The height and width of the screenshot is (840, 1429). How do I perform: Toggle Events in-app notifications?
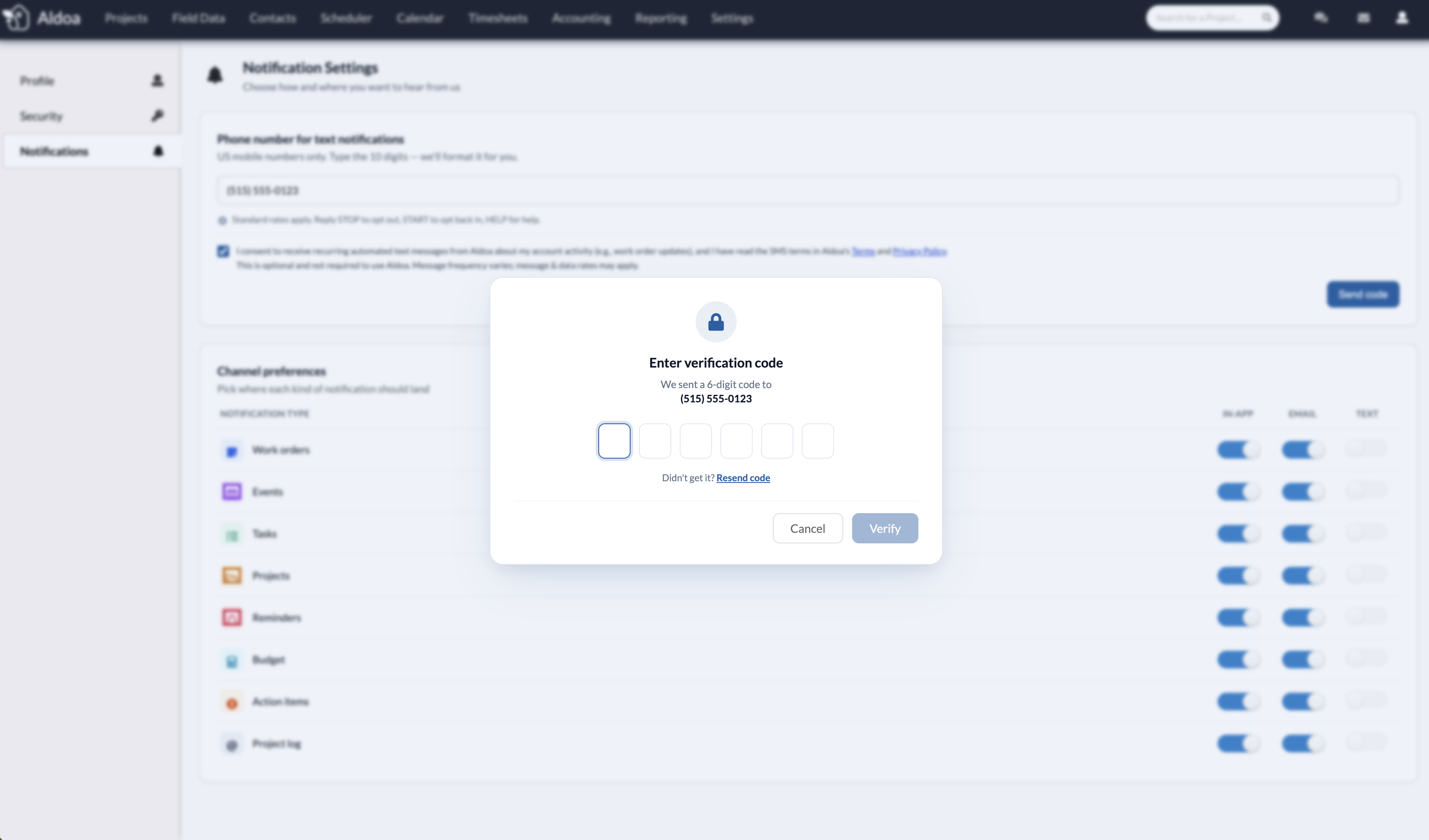tap(1238, 491)
